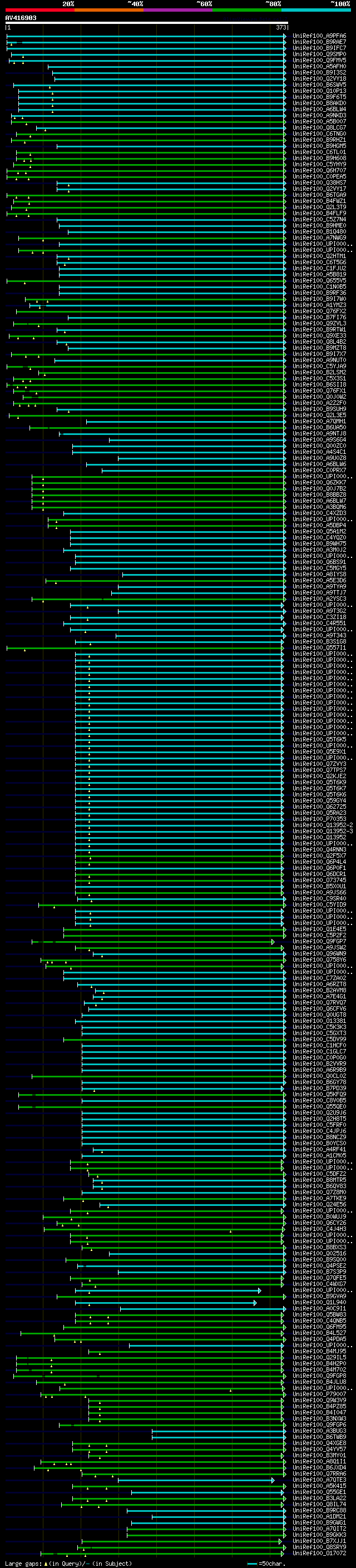The height and width of the screenshot is (1568, 356).
Task: Select hit label UniRef100_C6TNG0
Action: click(x=319, y=134)
